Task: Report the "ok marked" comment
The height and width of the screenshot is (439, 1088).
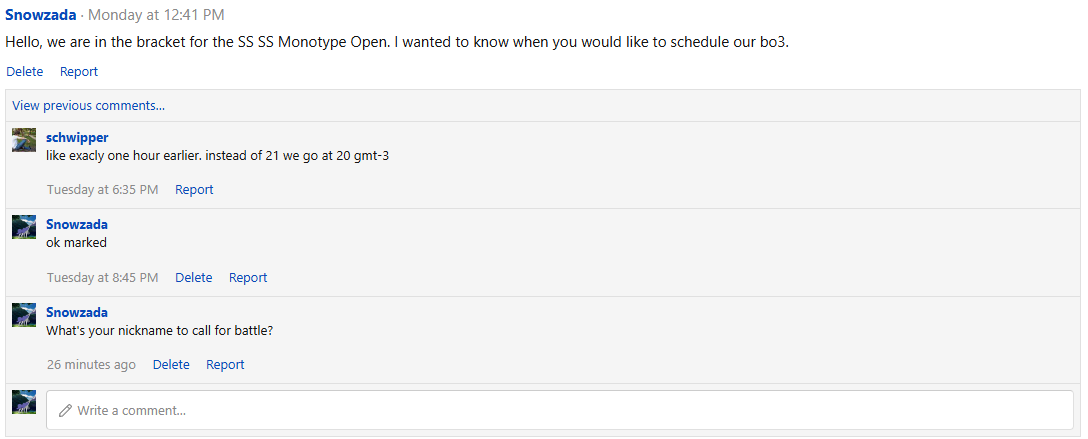Action: tap(248, 278)
